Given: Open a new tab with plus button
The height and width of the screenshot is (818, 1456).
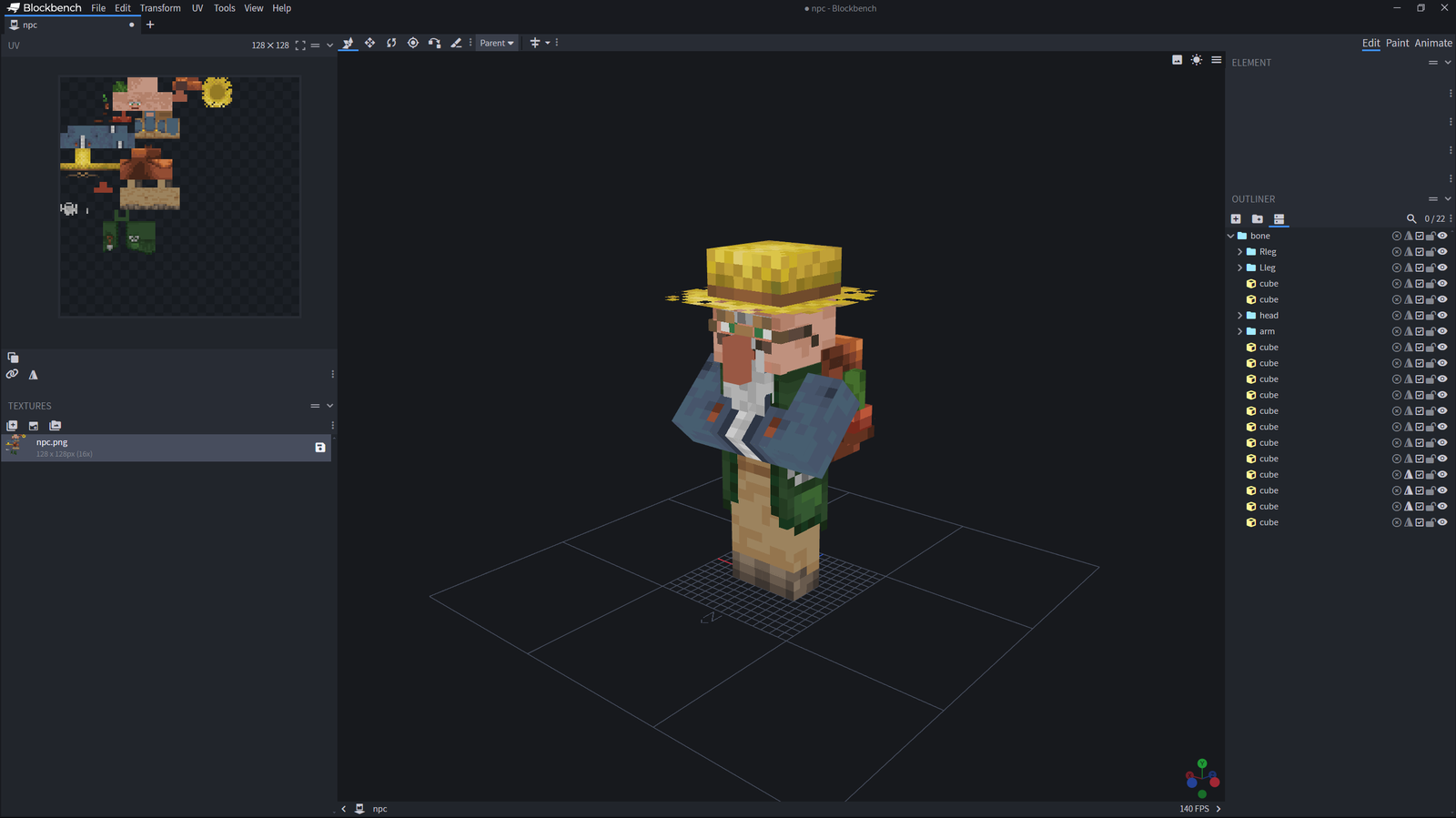Looking at the screenshot, I should pos(150,25).
